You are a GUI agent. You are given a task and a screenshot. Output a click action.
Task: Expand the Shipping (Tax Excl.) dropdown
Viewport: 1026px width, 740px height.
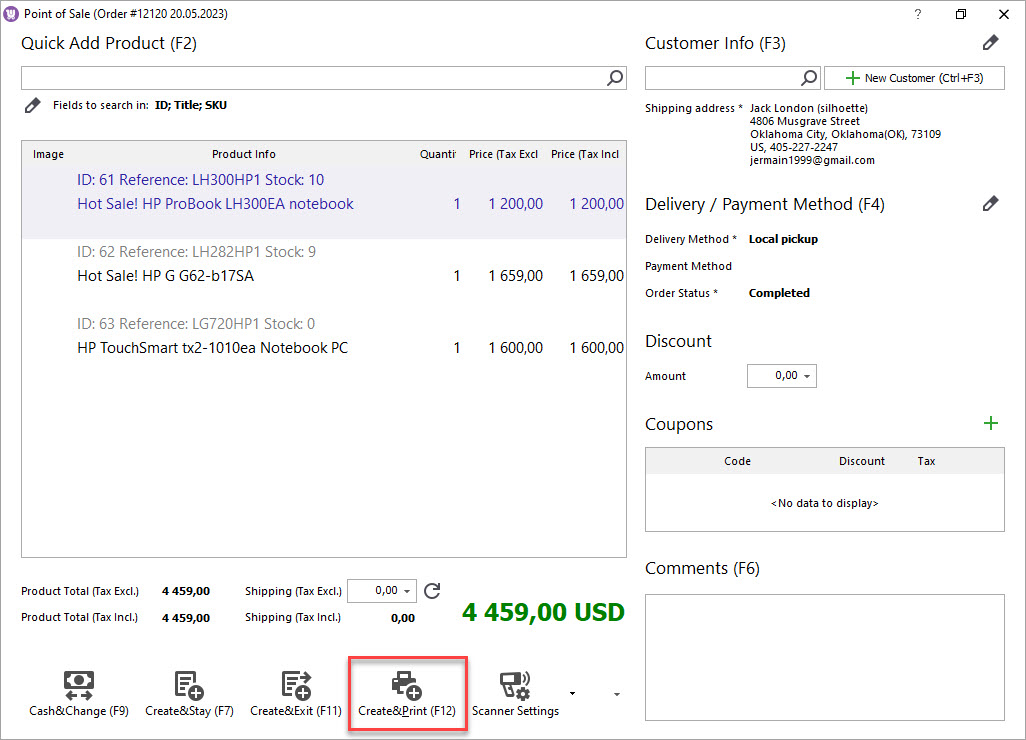[x=407, y=591]
